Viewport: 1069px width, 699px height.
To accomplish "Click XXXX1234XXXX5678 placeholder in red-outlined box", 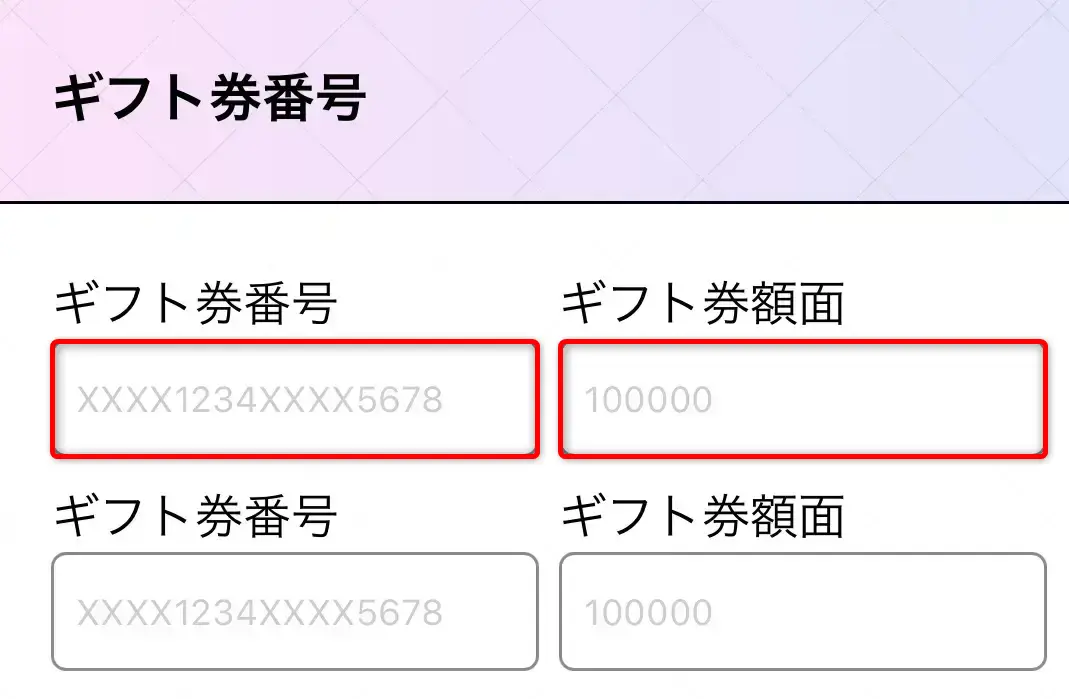I will pyautogui.click(x=260, y=401).
